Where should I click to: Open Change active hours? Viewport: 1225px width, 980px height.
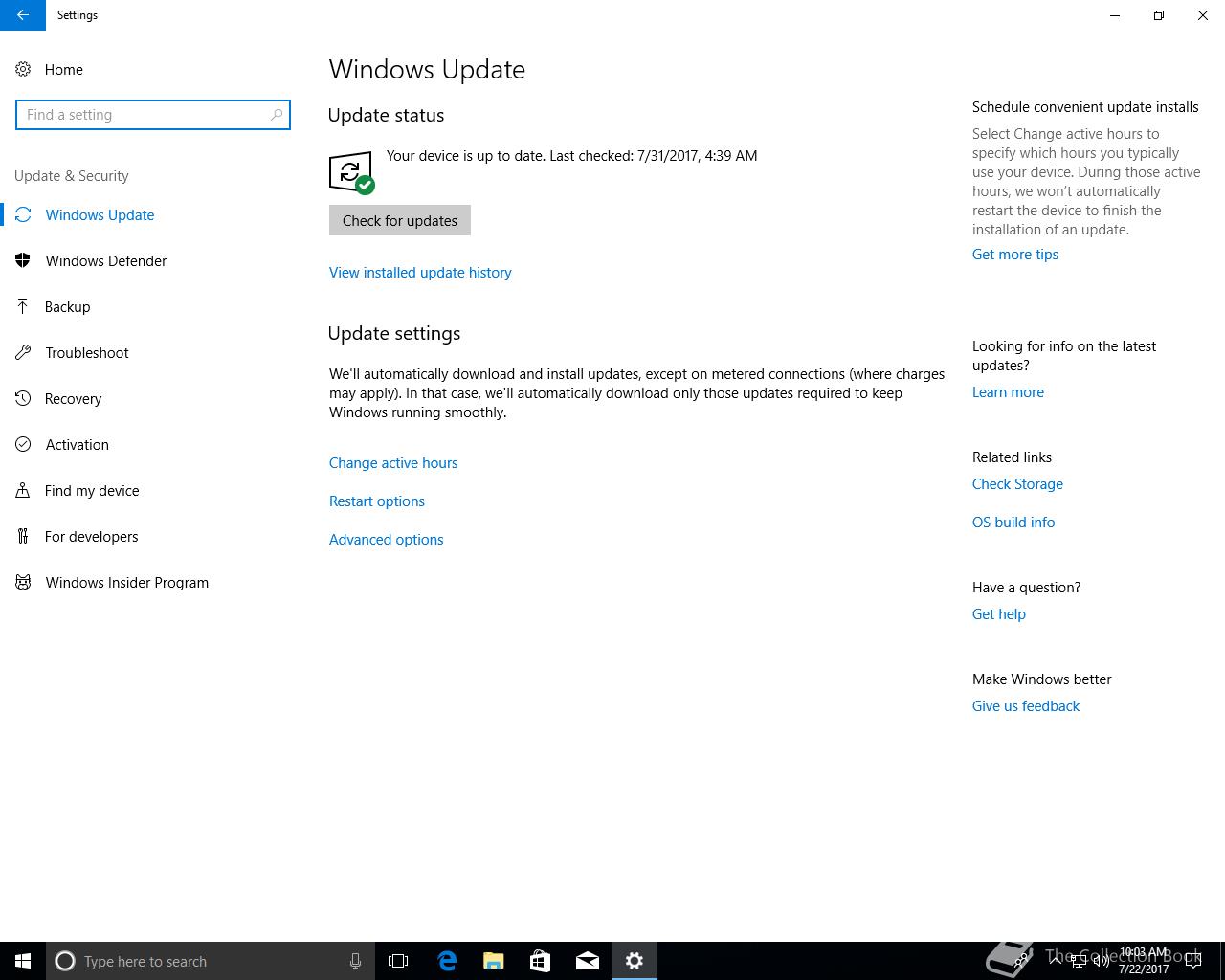(x=393, y=463)
